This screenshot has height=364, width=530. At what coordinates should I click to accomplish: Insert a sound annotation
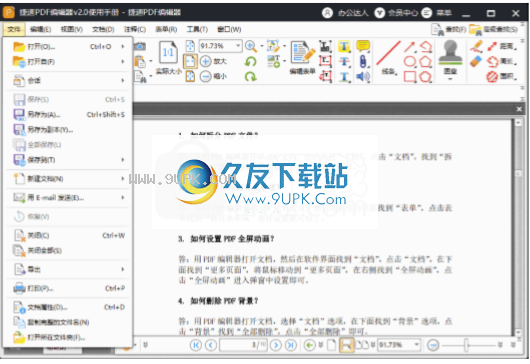pos(363,77)
